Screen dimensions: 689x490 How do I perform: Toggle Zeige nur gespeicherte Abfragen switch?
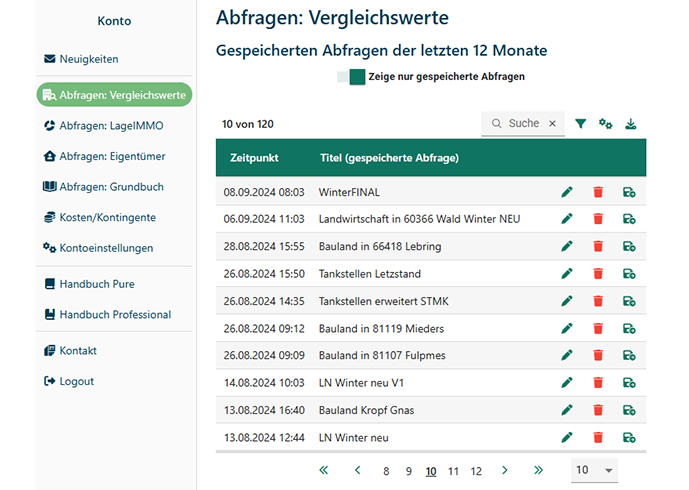[x=351, y=77]
